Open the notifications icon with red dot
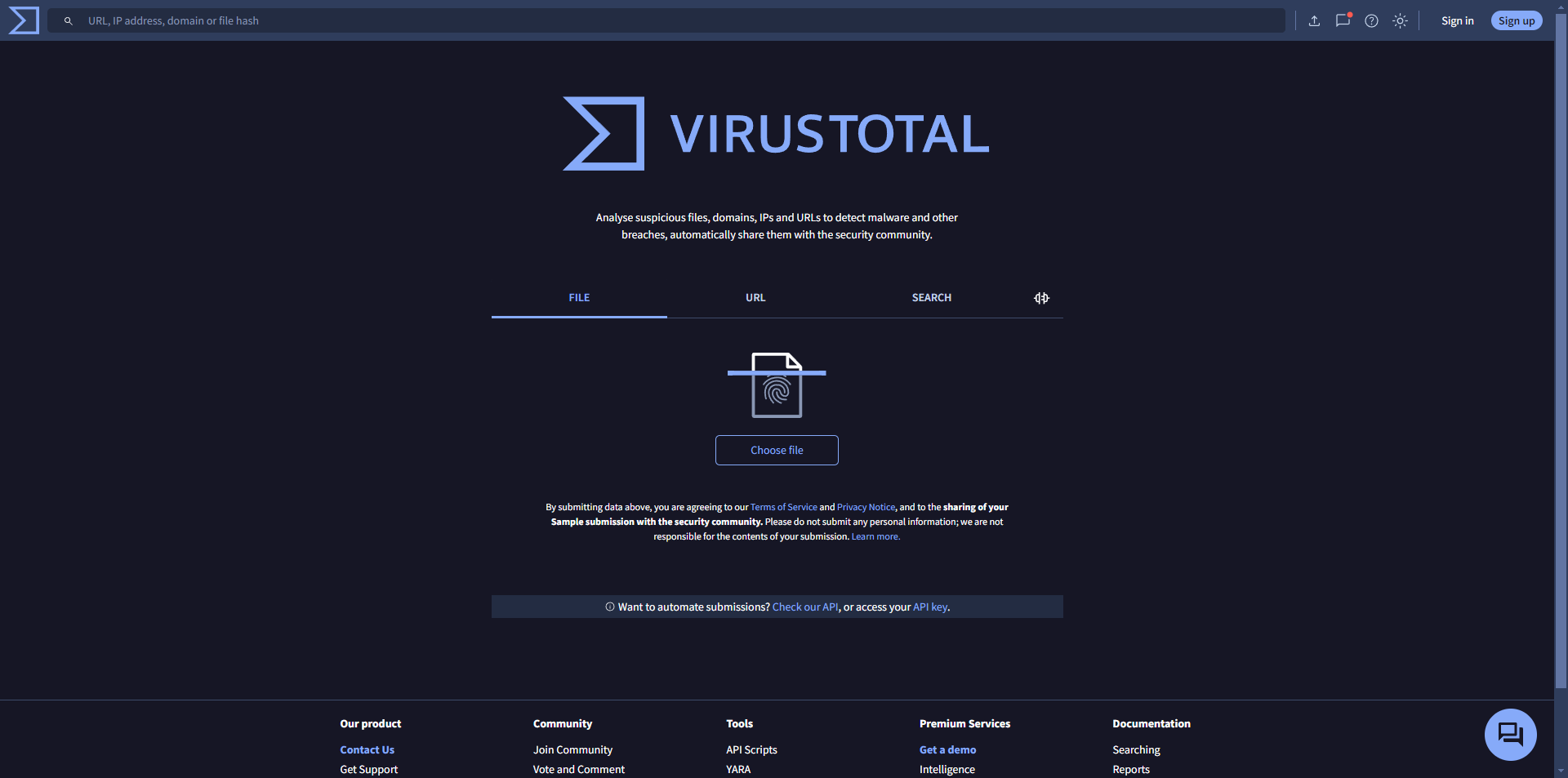This screenshot has width=1568, height=778. tap(1343, 20)
